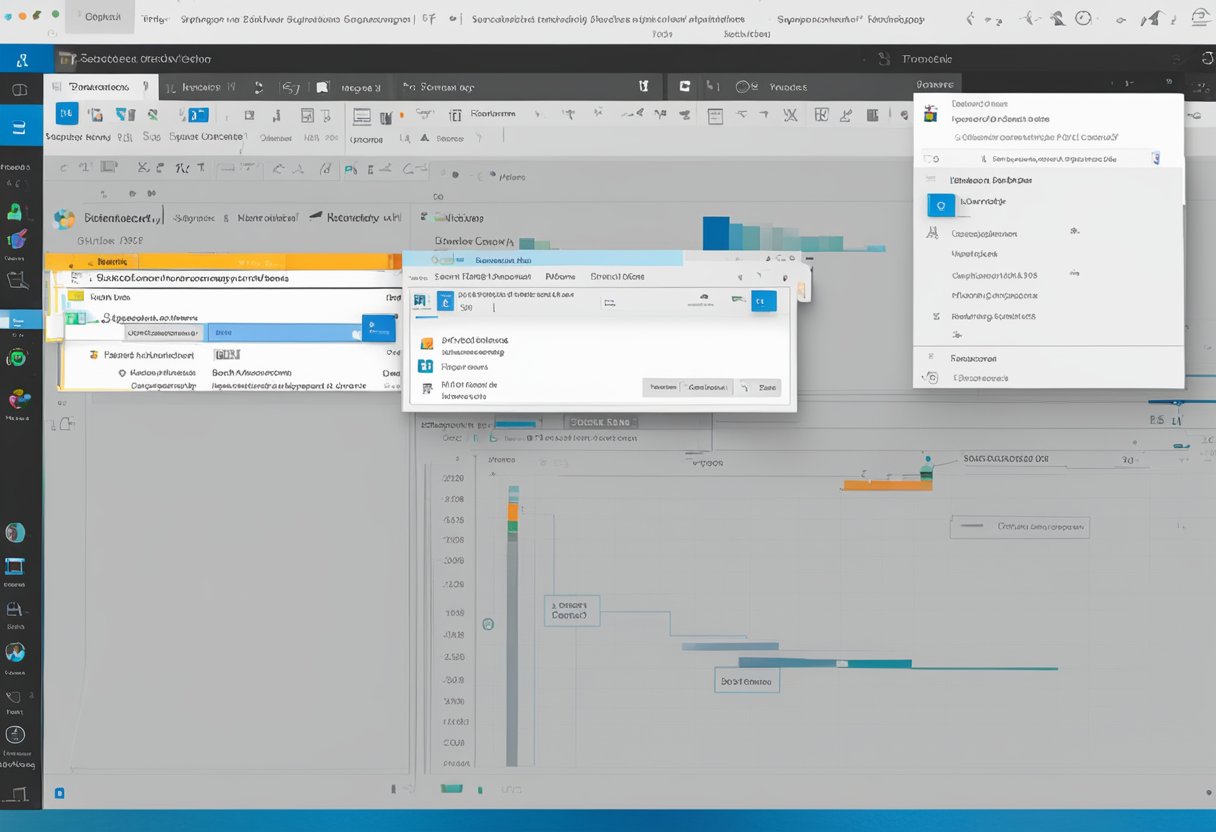Click the green progress bar in the status bar
This screenshot has width=1216, height=832.
coord(451,789)
